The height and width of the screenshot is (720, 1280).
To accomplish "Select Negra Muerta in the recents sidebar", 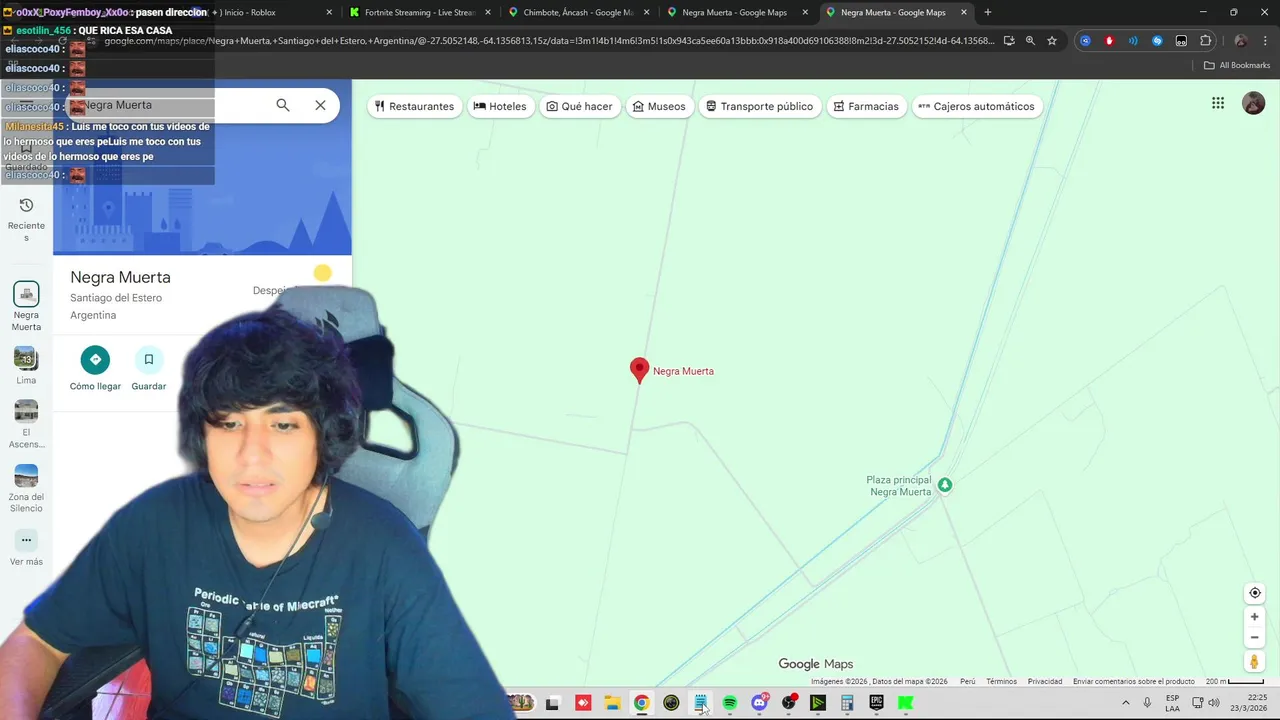I will pyautogui.click(x=26, y=306).
